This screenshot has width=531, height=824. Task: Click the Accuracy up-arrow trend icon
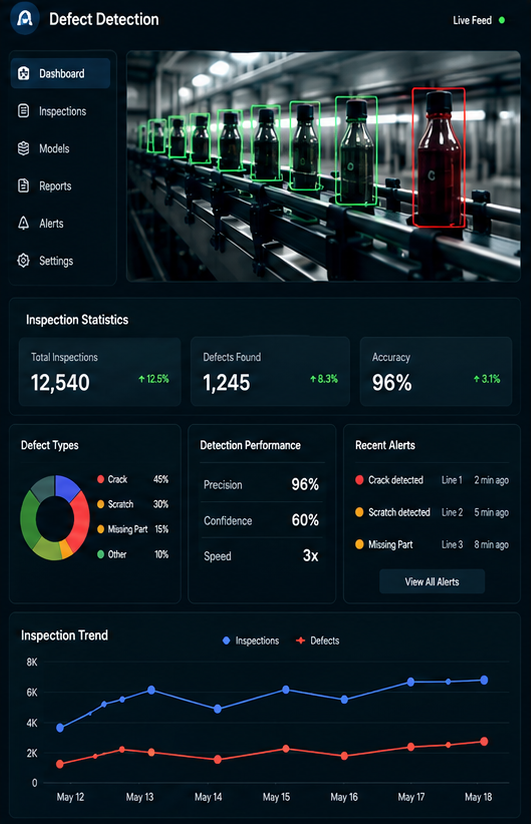tap(476, 378)
